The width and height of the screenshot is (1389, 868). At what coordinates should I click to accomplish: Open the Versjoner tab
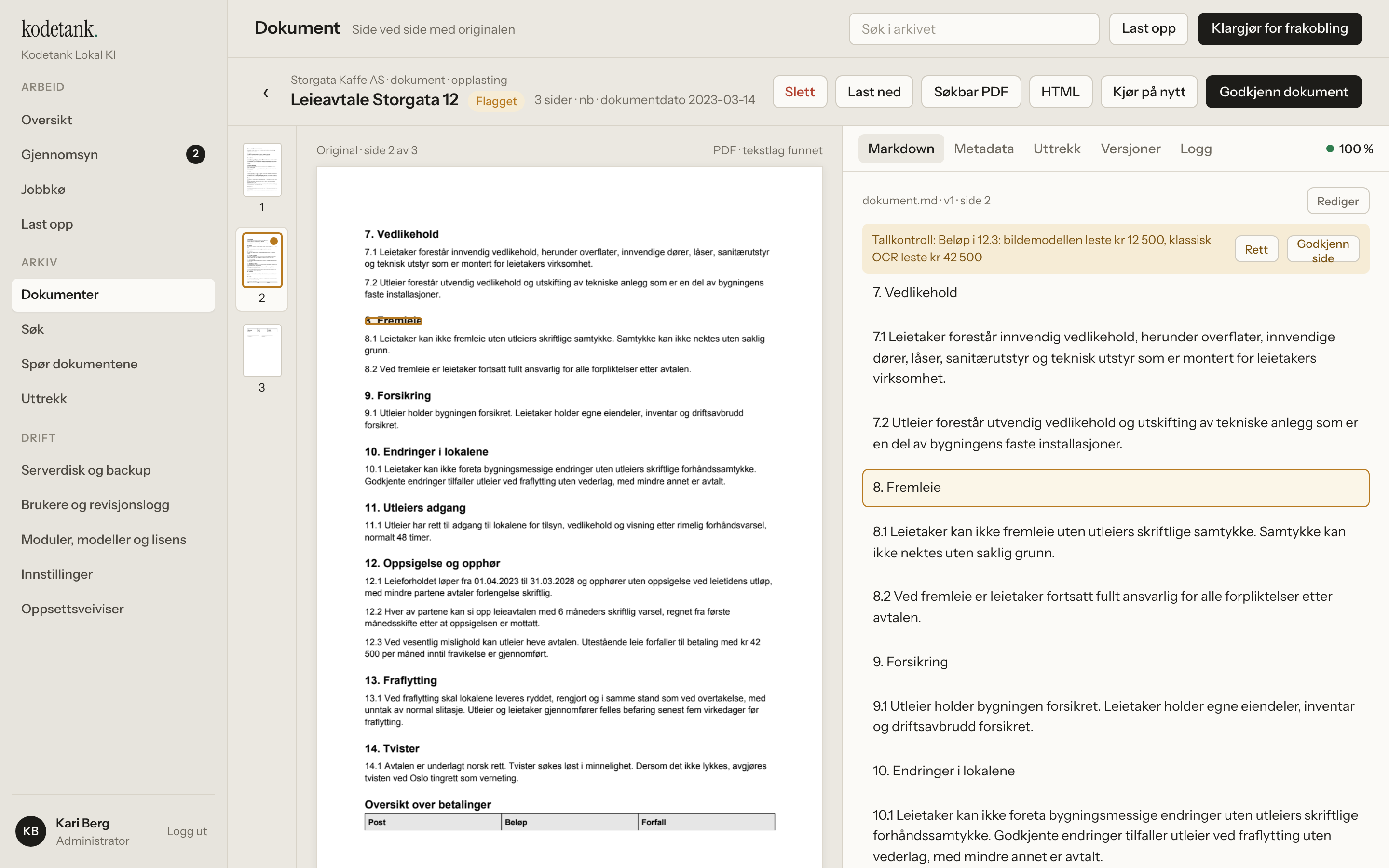click(x=1130, y=149)
